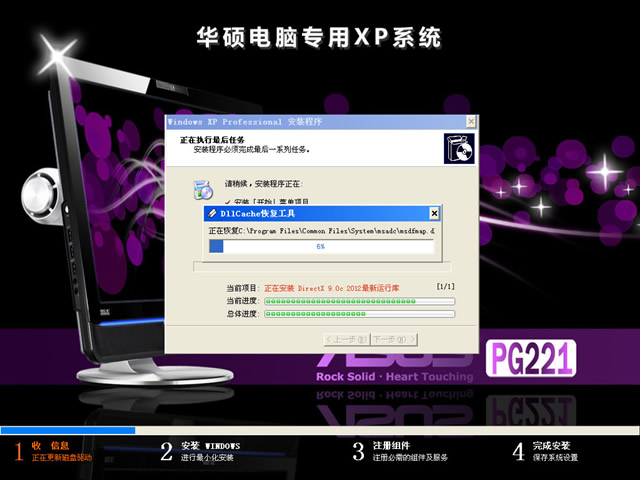
Task: Click the setup CD box icon in header
Action: coord(459,149)
